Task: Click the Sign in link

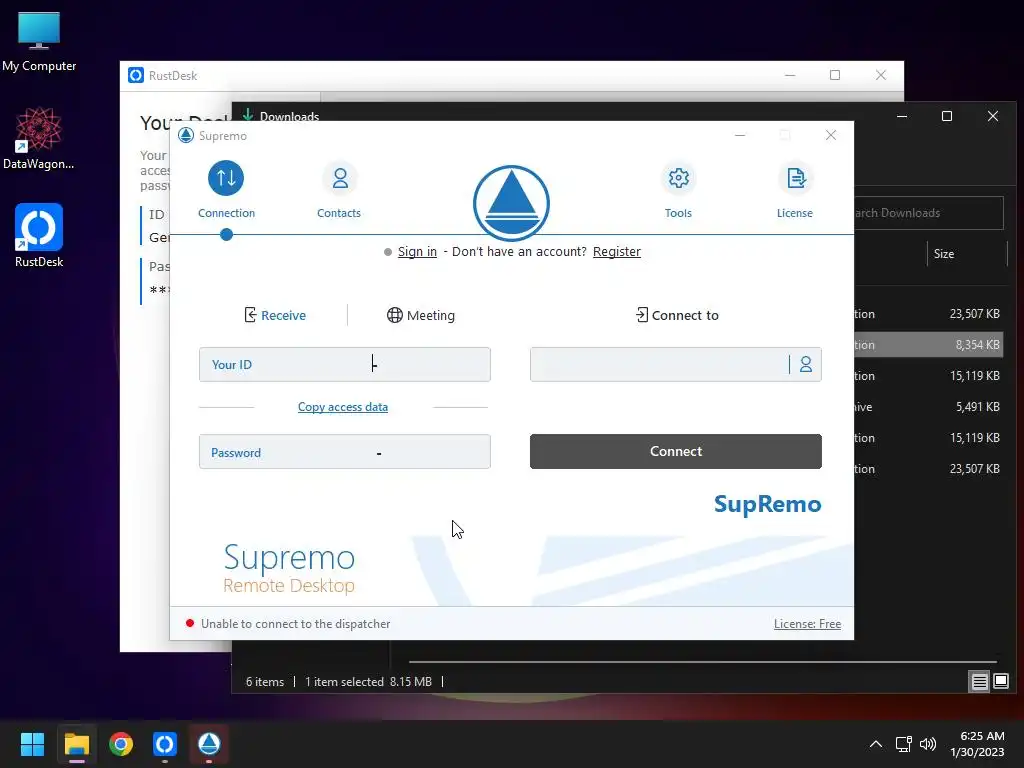Action: coord(417,251)
